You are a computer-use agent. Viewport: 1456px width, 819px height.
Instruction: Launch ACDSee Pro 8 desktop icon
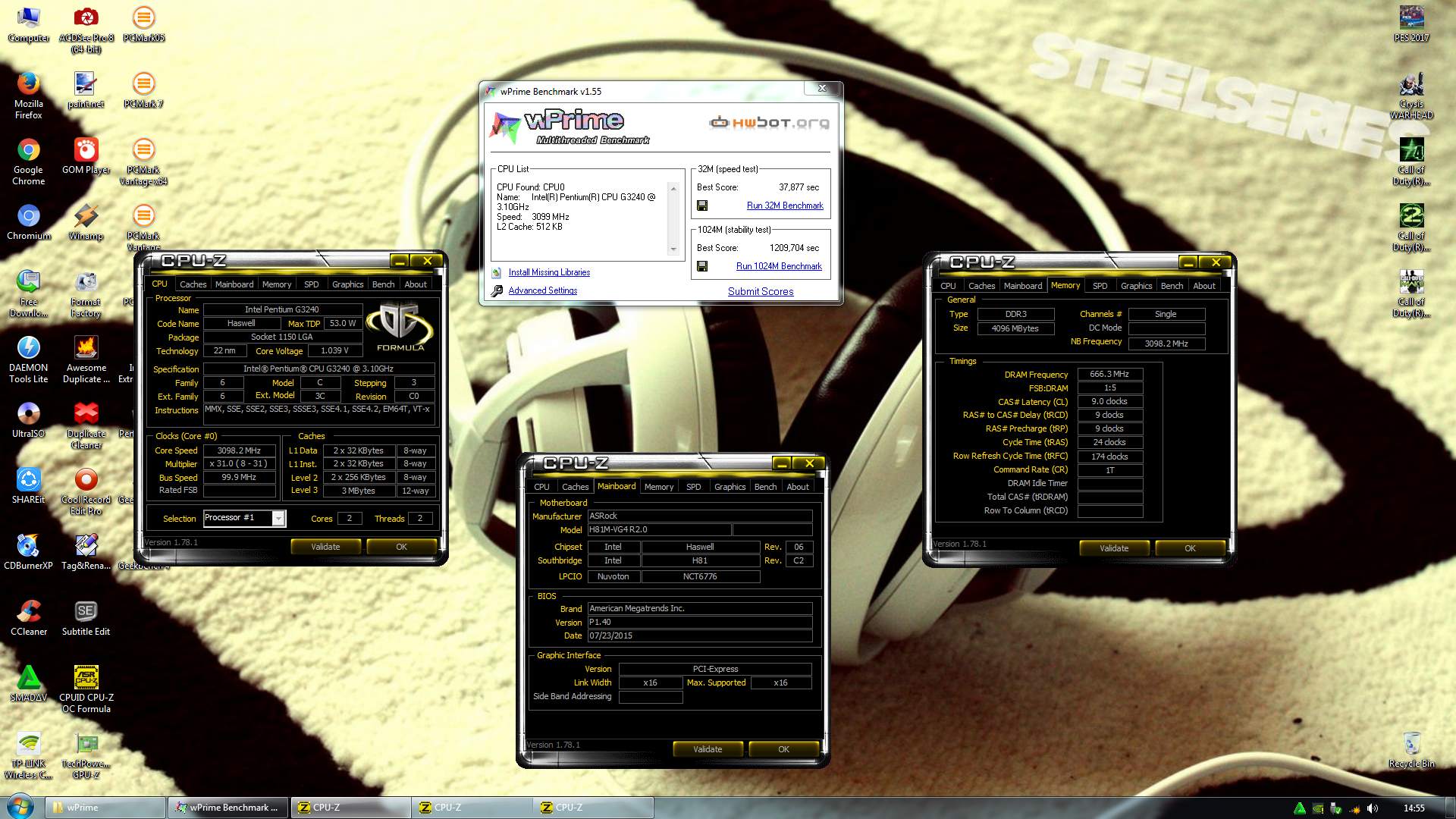point(86,30)
